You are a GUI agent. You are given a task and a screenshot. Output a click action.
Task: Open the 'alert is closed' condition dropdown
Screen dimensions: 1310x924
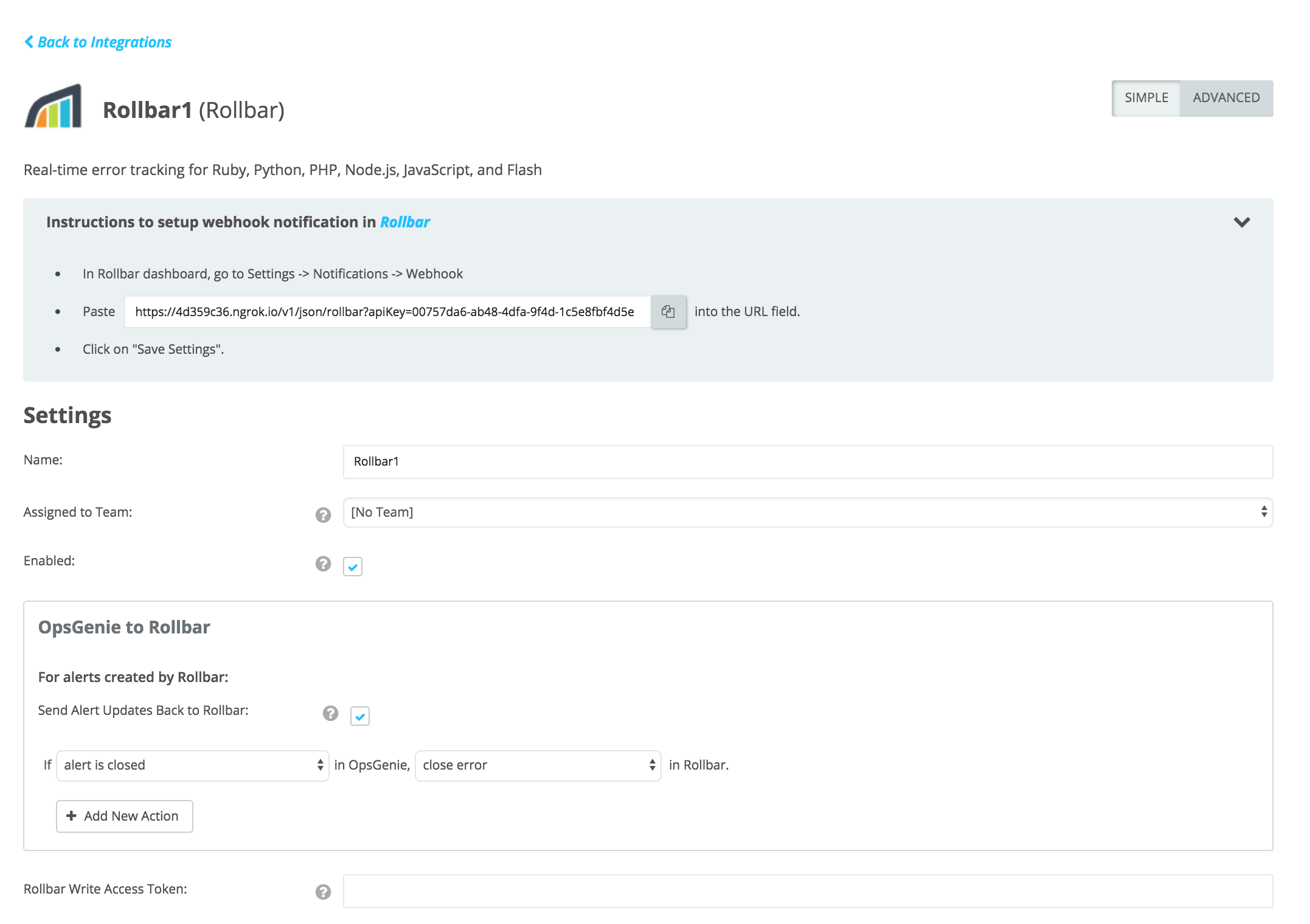tap(192, 765)
